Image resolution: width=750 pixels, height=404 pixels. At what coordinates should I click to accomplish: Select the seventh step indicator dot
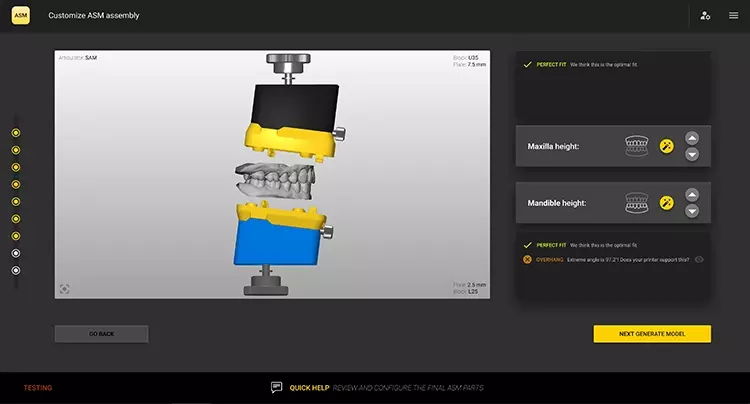[x=16, y=236]
